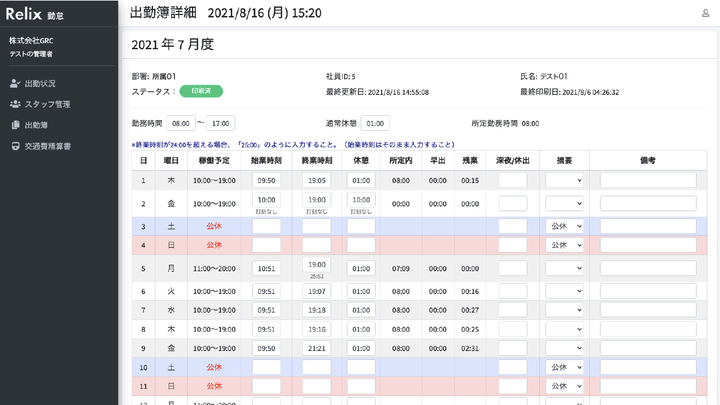Click the 勤務時間 start field showing 08:00
The width and height of the screenshot is (720, 405).
pyautogui.click(x=181, y=123)
